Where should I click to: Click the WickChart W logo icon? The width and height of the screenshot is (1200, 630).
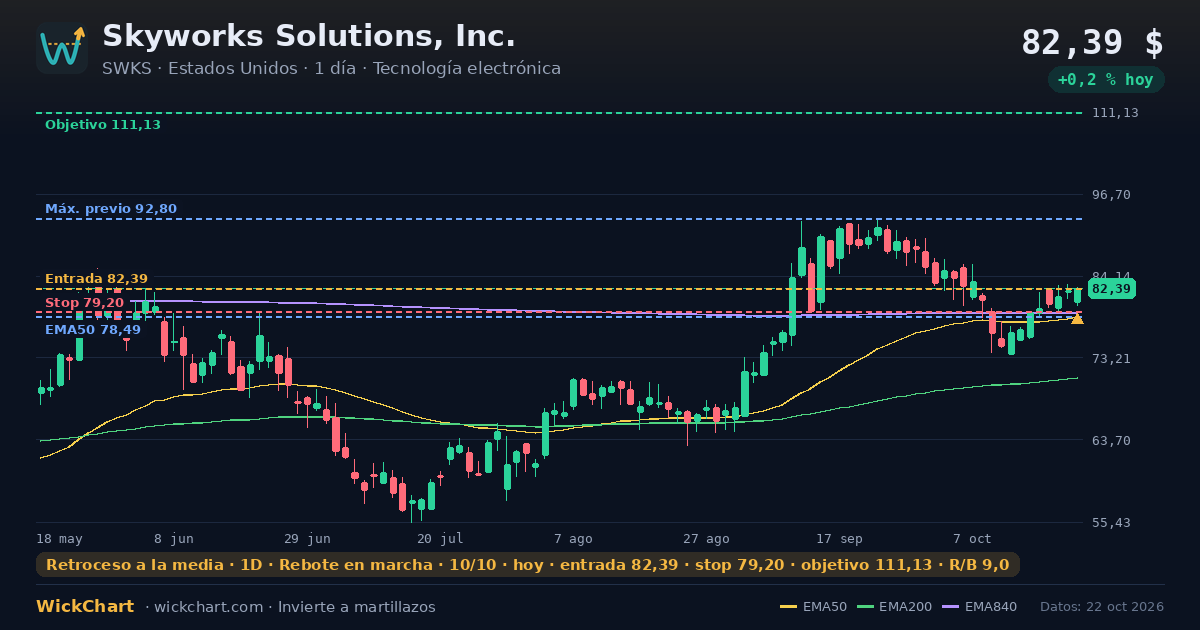[62, 48]
